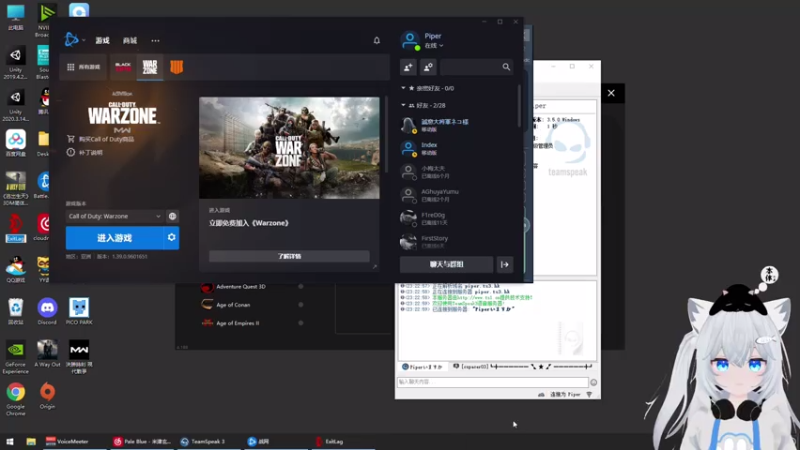The image size is (800, 450).
Task: Open the notification bell
Action: click(x=377, y=40)
